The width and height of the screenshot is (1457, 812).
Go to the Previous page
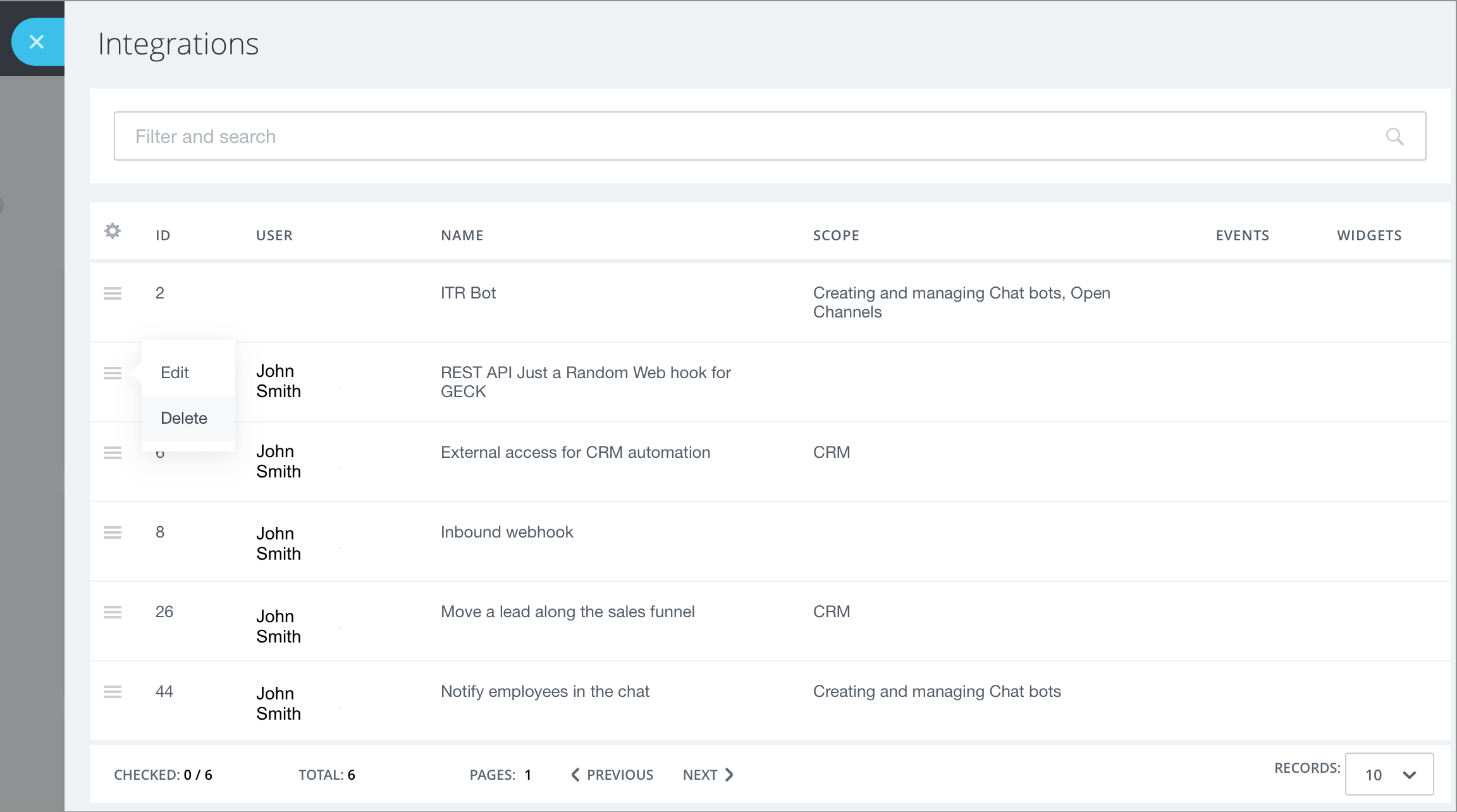point(611,774)
